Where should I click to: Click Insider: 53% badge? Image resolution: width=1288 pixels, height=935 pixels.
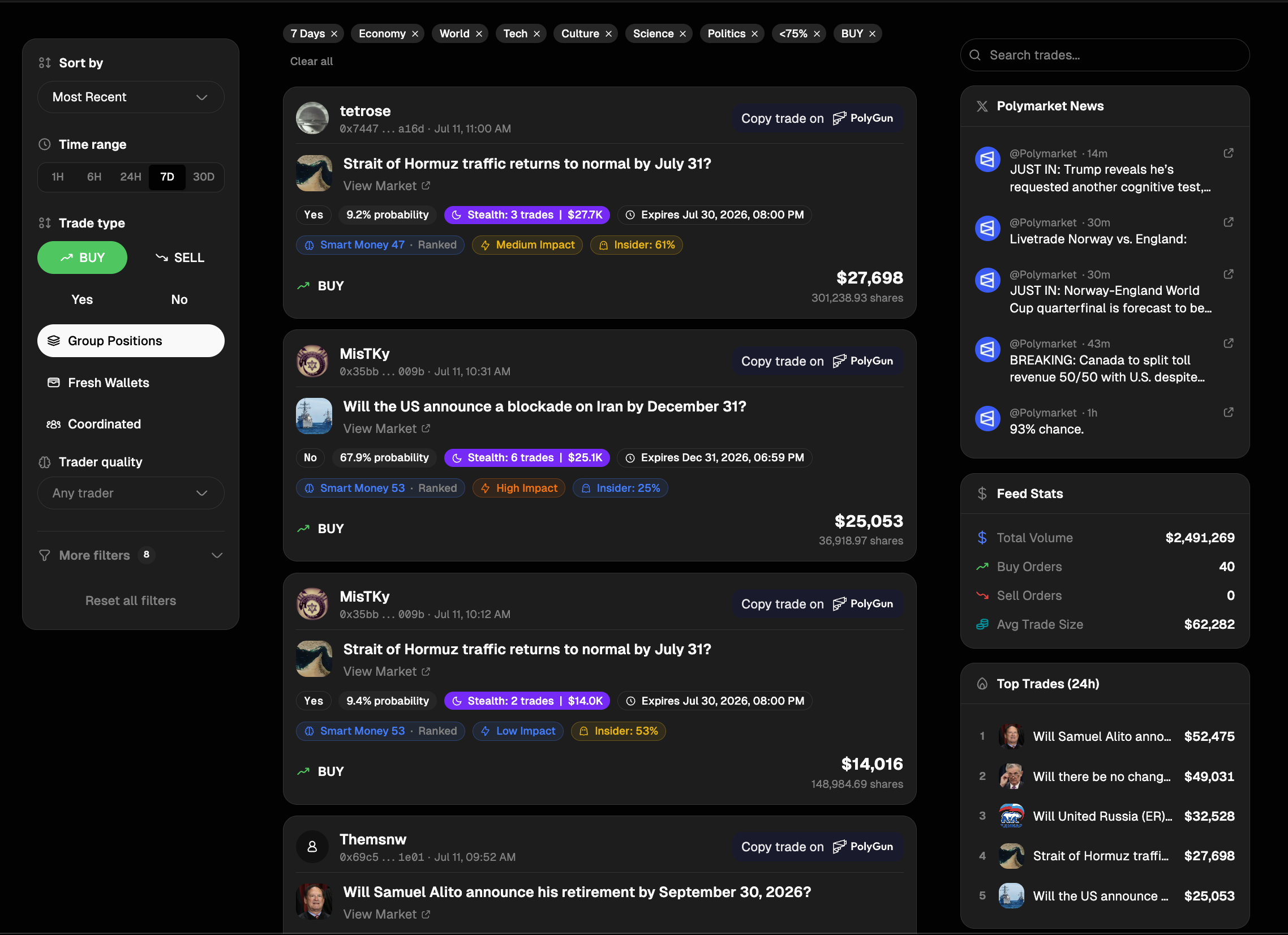(x=618, y=731)
